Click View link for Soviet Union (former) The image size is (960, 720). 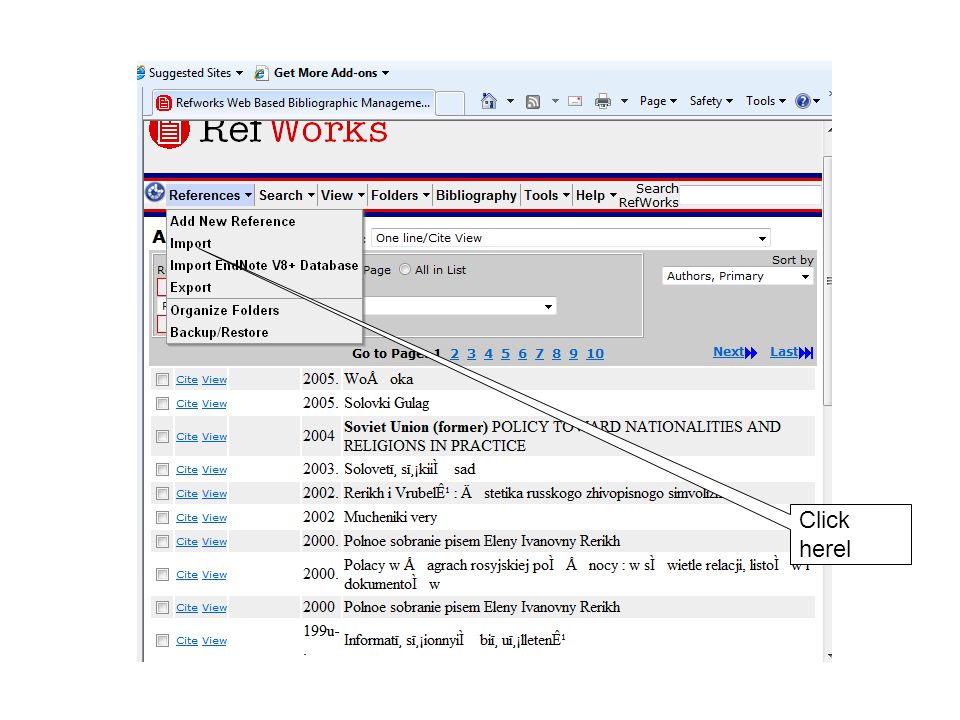click(214, 437)
